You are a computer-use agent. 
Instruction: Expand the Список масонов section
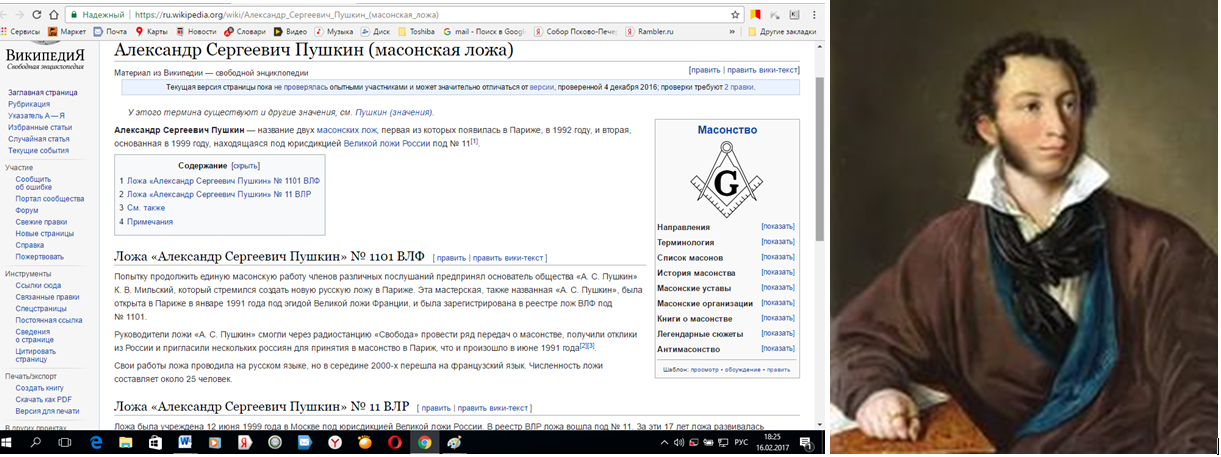coord(777,257)
